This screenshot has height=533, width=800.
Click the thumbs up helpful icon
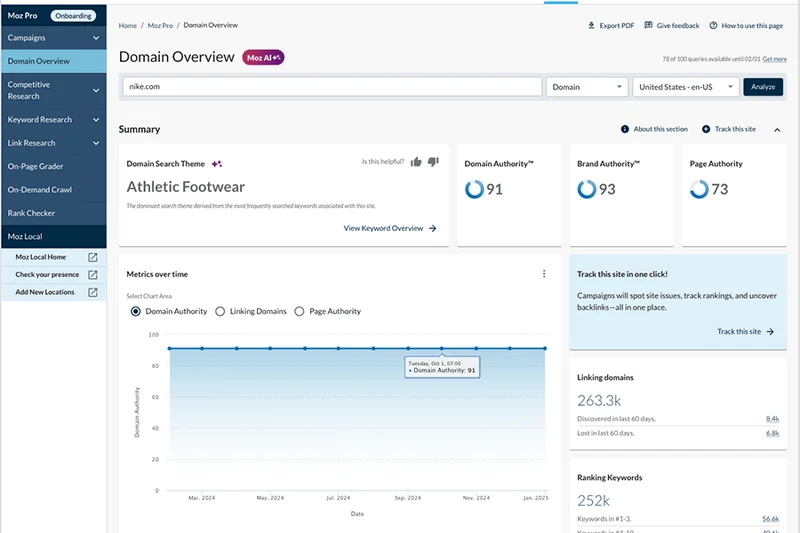click(416, 162)
